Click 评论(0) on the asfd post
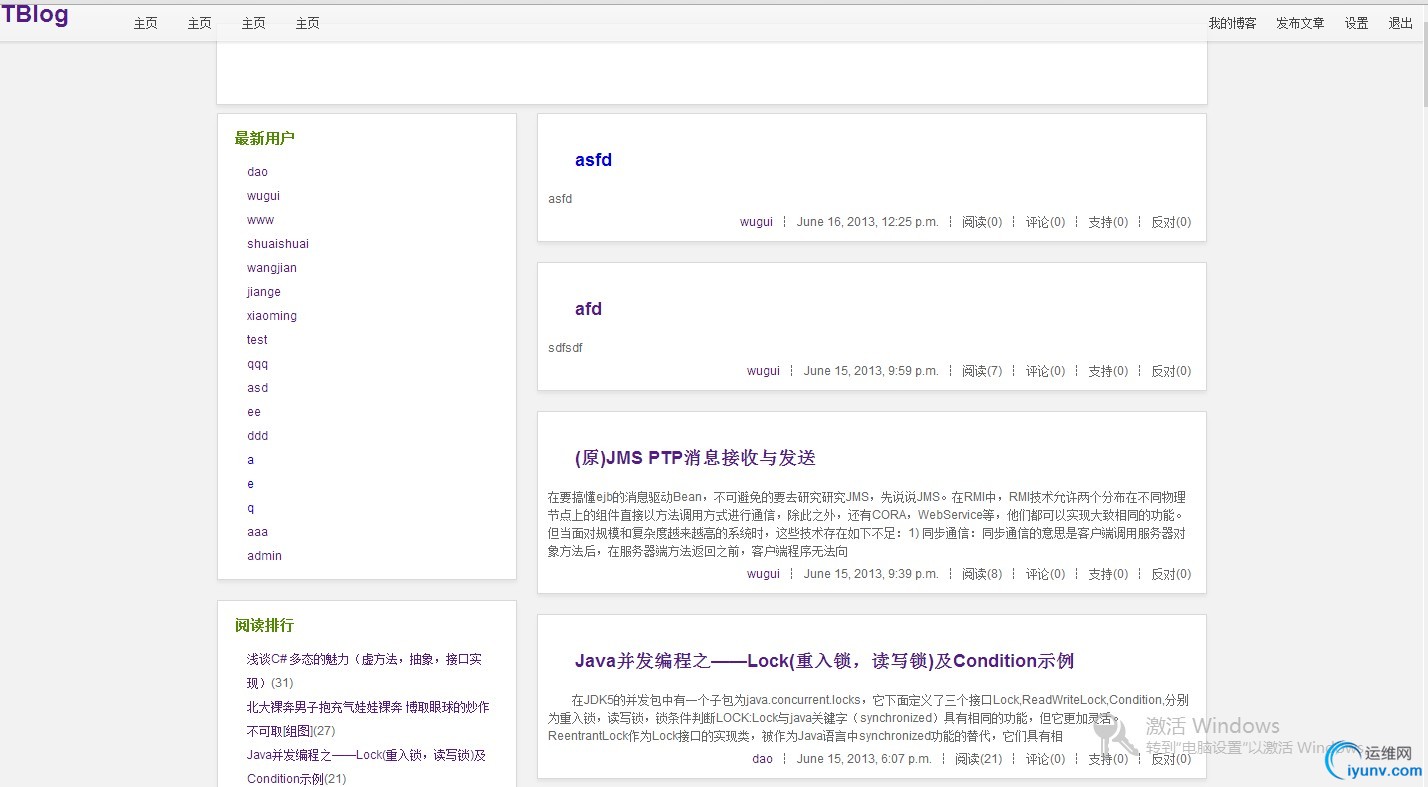Viewport: 1428px width, 787px height. (1045, 222)
